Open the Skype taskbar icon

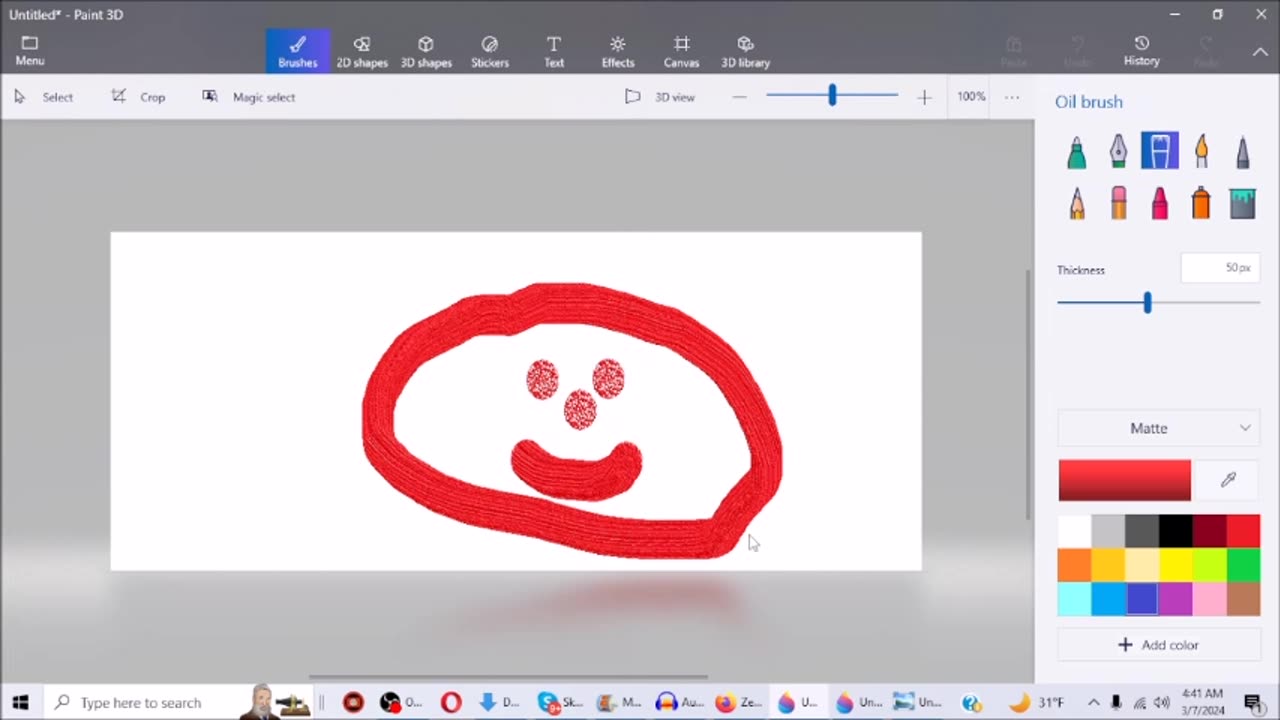pyautogui.click(x=560, y=703)
